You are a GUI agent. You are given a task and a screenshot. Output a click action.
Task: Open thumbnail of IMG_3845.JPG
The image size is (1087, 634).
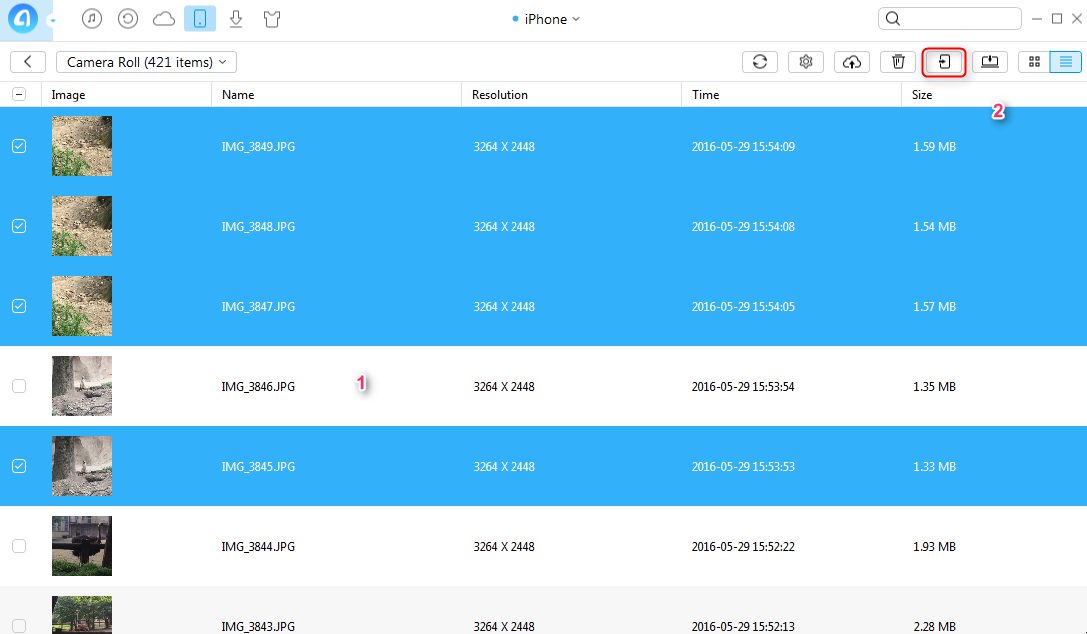pyautogui.click(x=82, y=466)
